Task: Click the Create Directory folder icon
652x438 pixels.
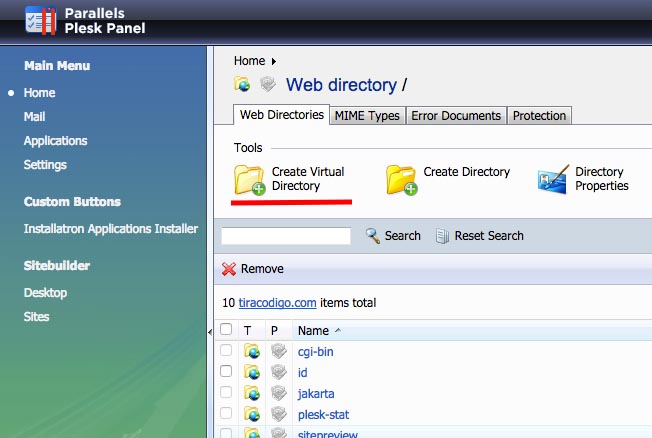Action: click(x=401, y=180)
